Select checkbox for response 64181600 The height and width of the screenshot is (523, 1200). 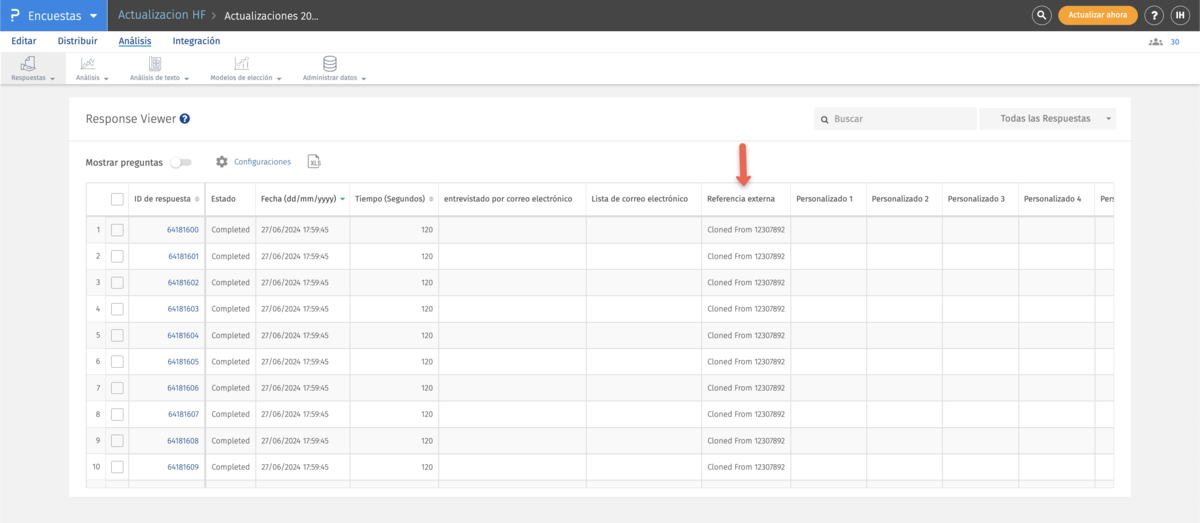tap(117, 230)
